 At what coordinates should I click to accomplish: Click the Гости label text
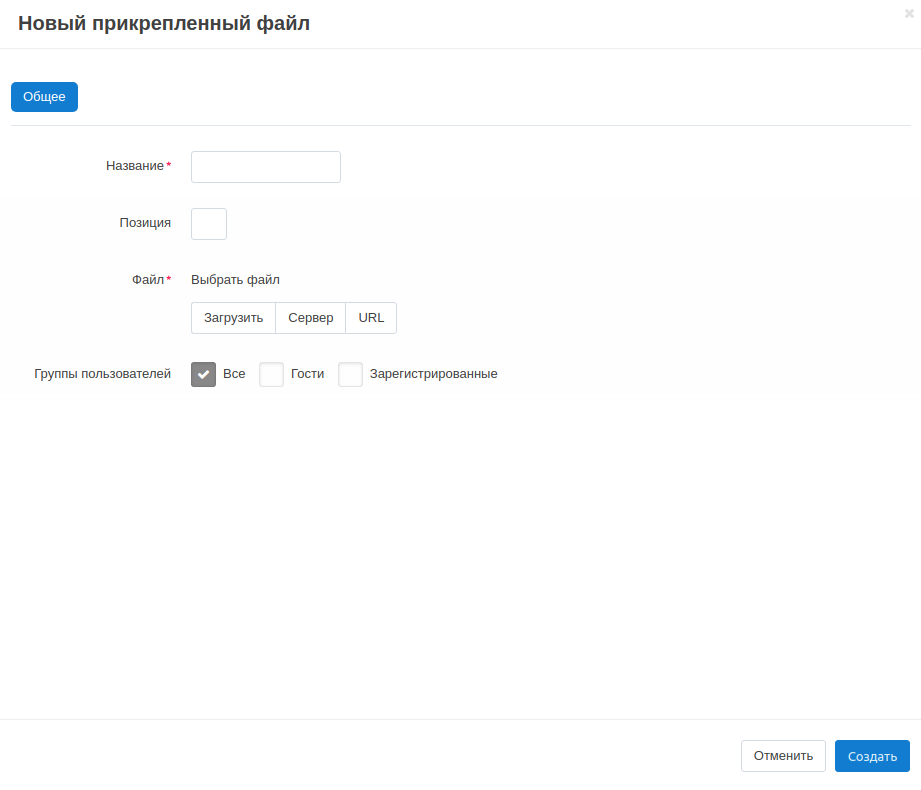click(x=307, y=374)
